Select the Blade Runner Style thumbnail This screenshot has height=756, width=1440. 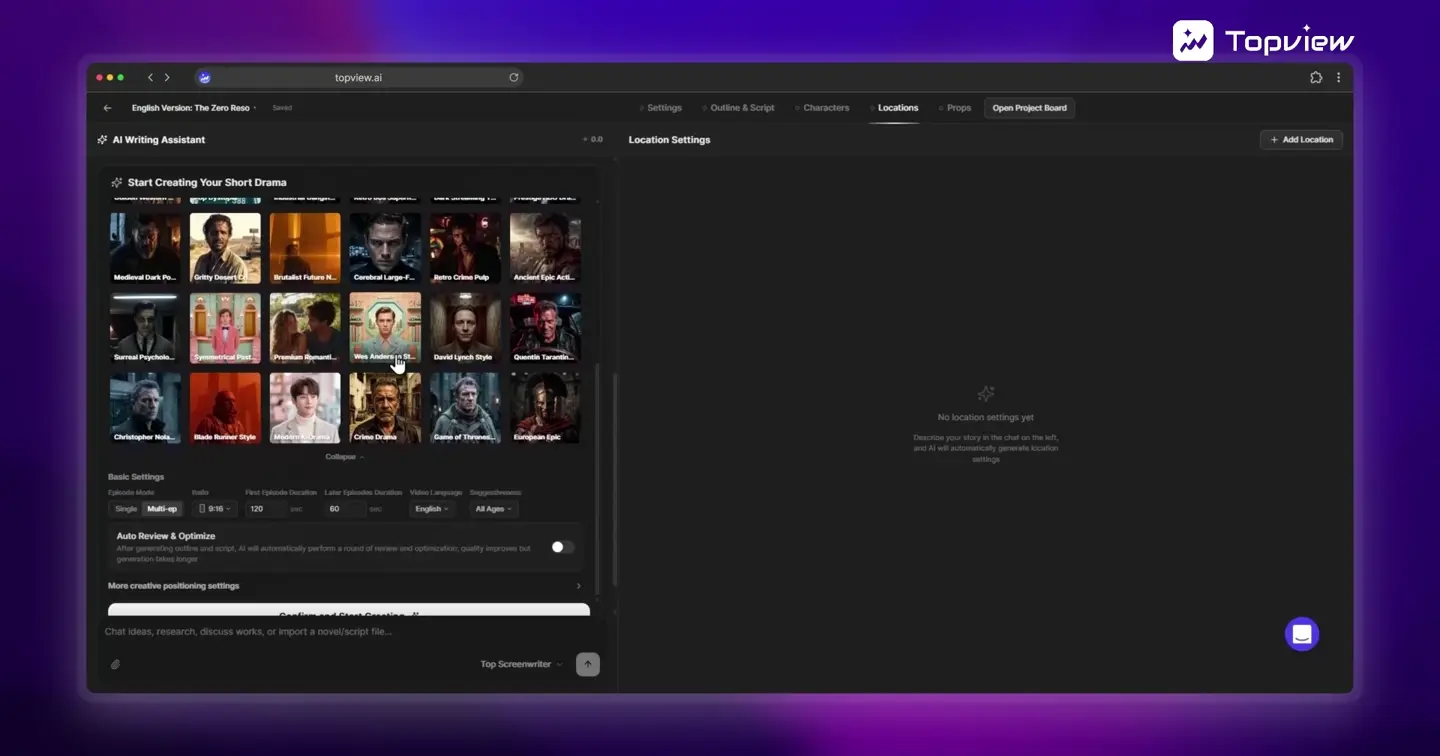coord(225,408)
